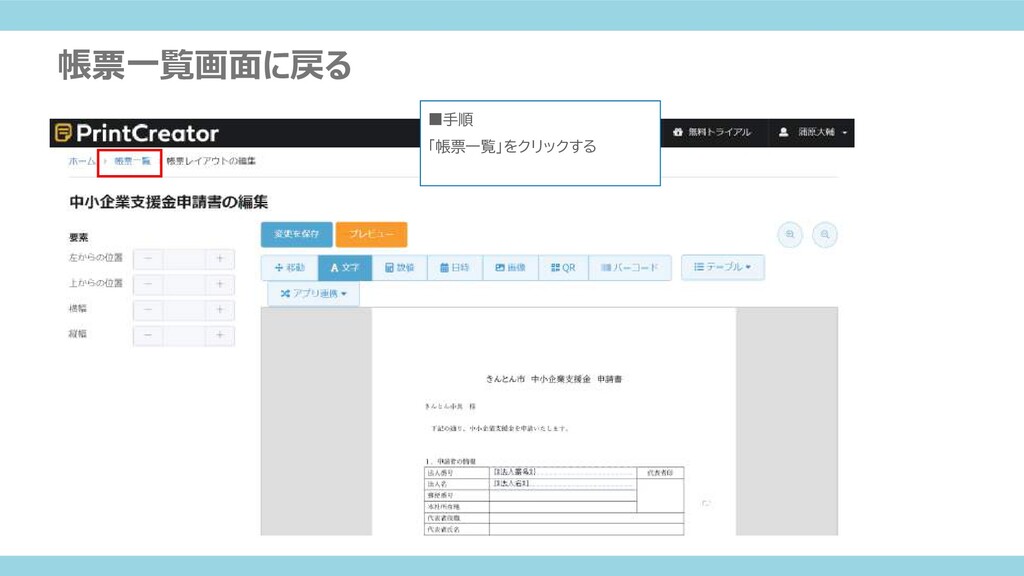Click the 上からの位置 value field
This screenshot has height=576, width=1024.
184,284
